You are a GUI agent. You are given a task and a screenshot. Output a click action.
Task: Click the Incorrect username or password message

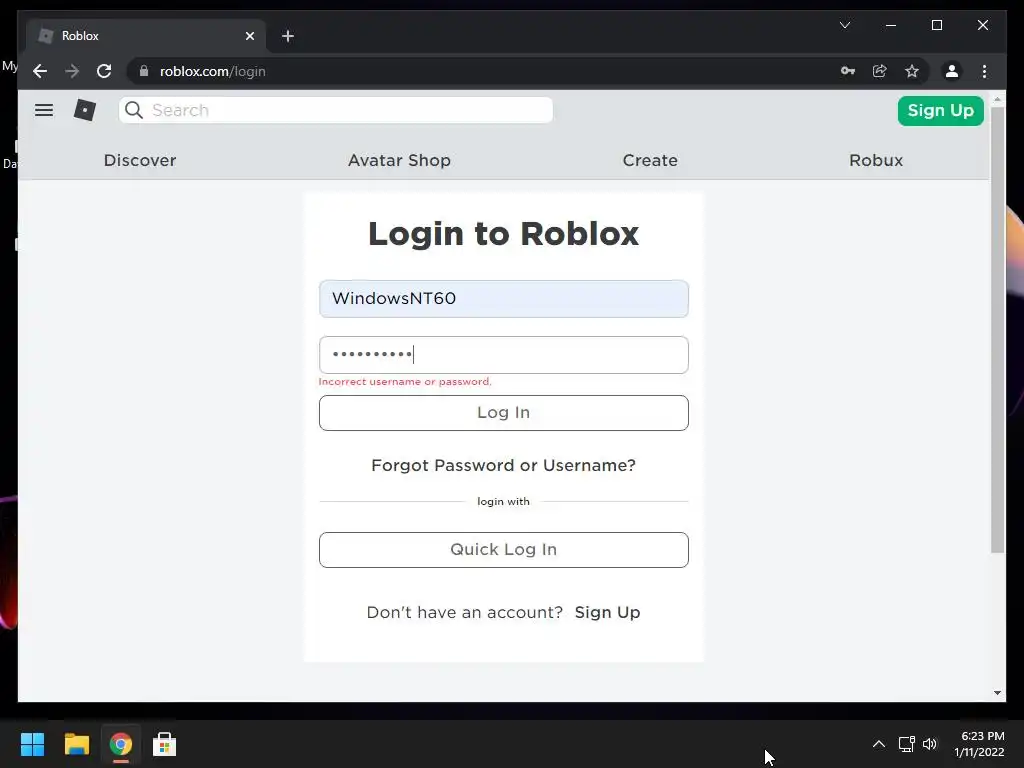pyautogui.click(x=405, y=381)
